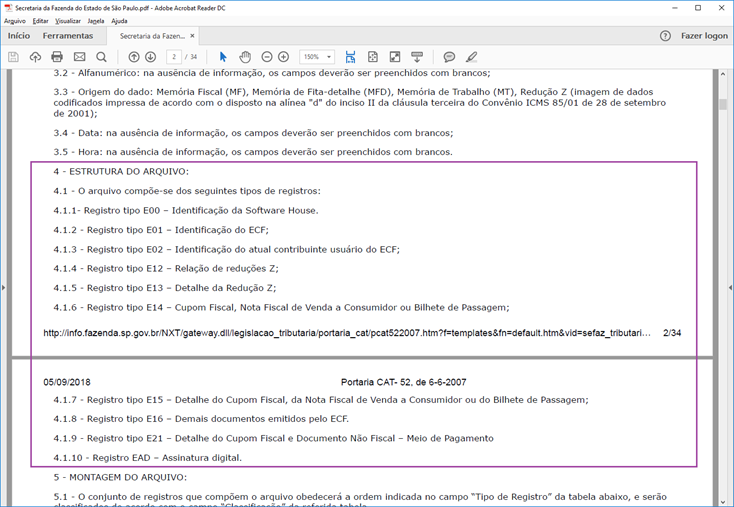Click scrollbar down arrow
This screenshot has height=507, width=734.
point(723,502)
